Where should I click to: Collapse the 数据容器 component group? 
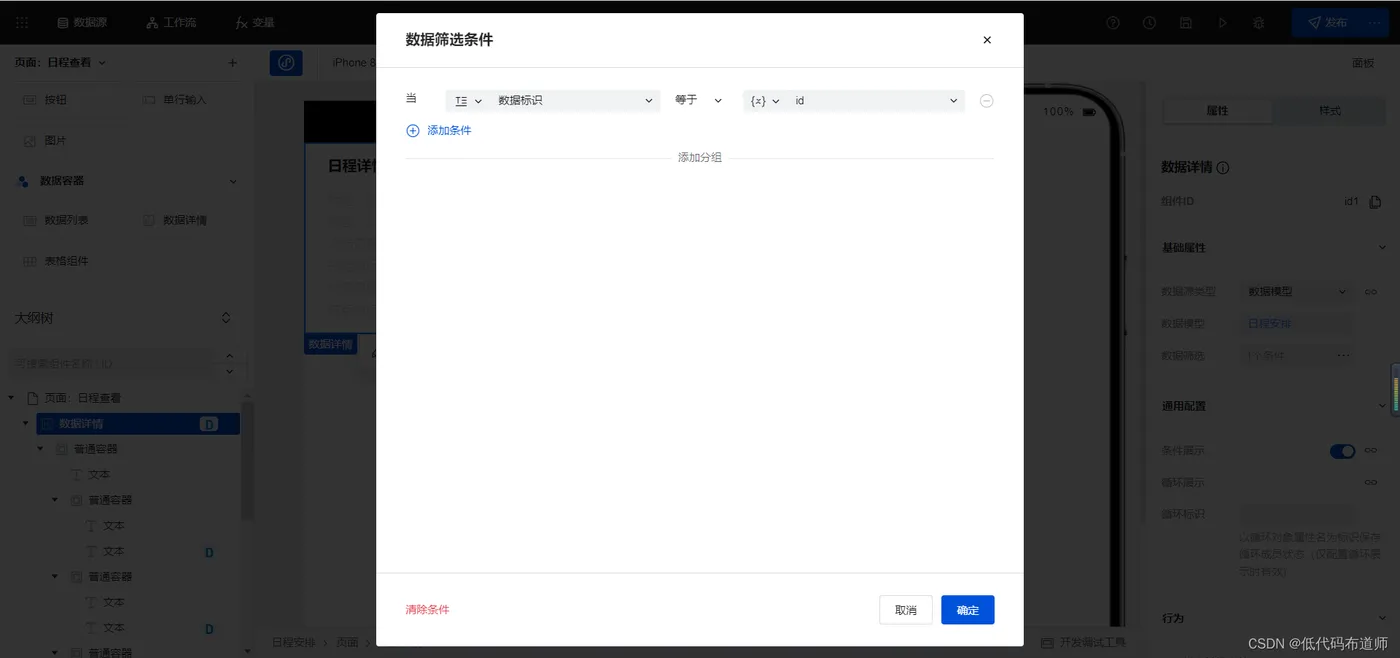[233, 182]
